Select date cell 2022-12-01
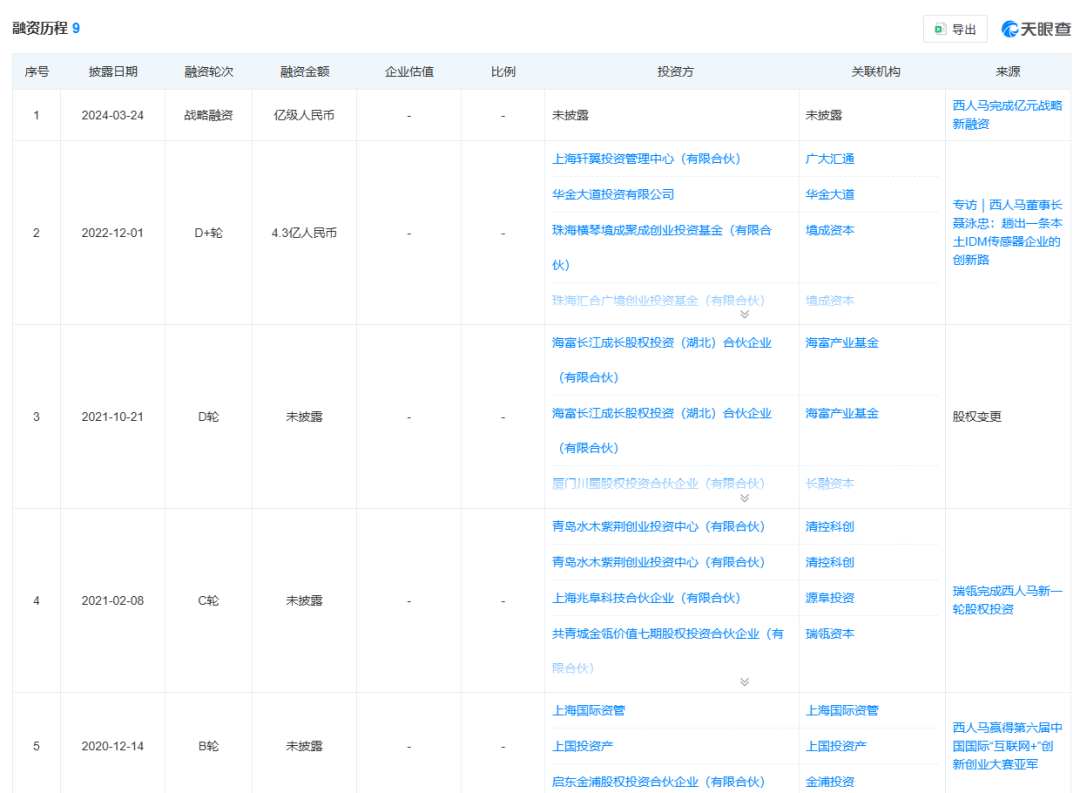Image resolution: width=1080 pixels, height=793 pixels. click(x=113, y=233)
